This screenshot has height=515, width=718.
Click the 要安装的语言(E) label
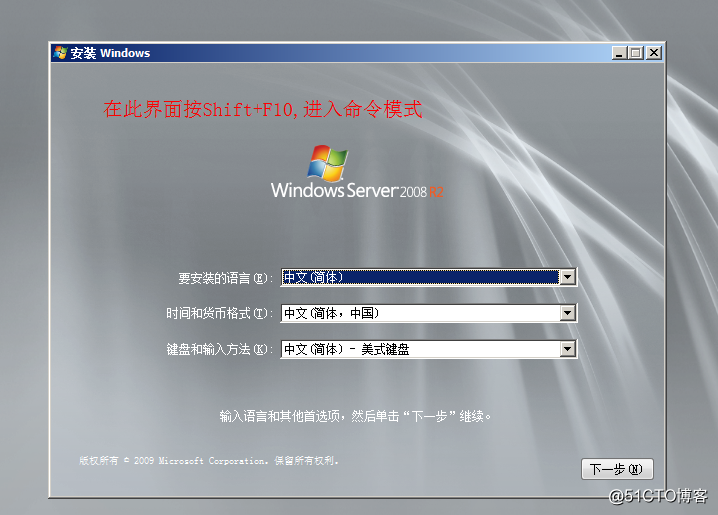click(225, 278)
